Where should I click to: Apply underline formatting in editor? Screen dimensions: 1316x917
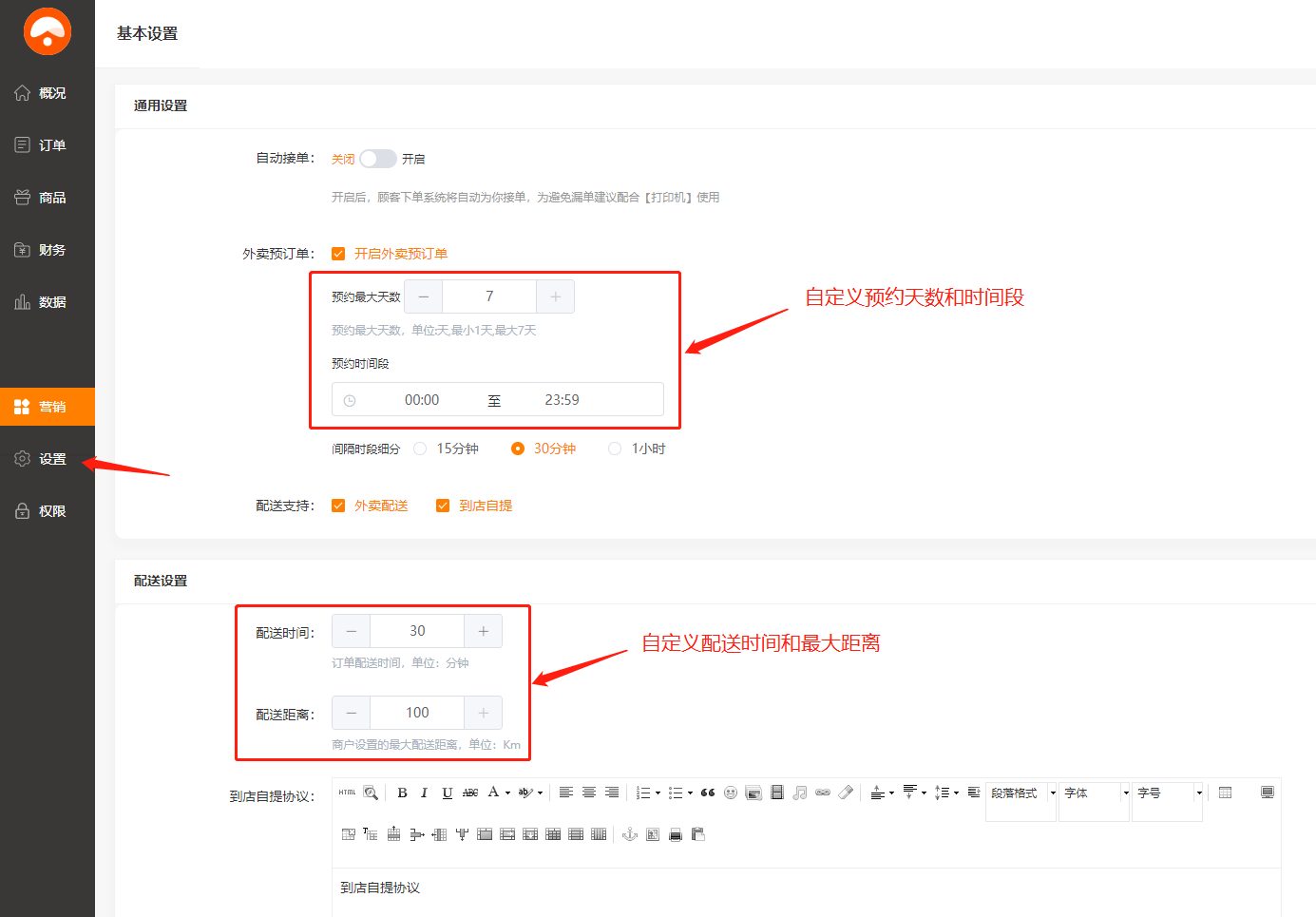tap(447, 793)
